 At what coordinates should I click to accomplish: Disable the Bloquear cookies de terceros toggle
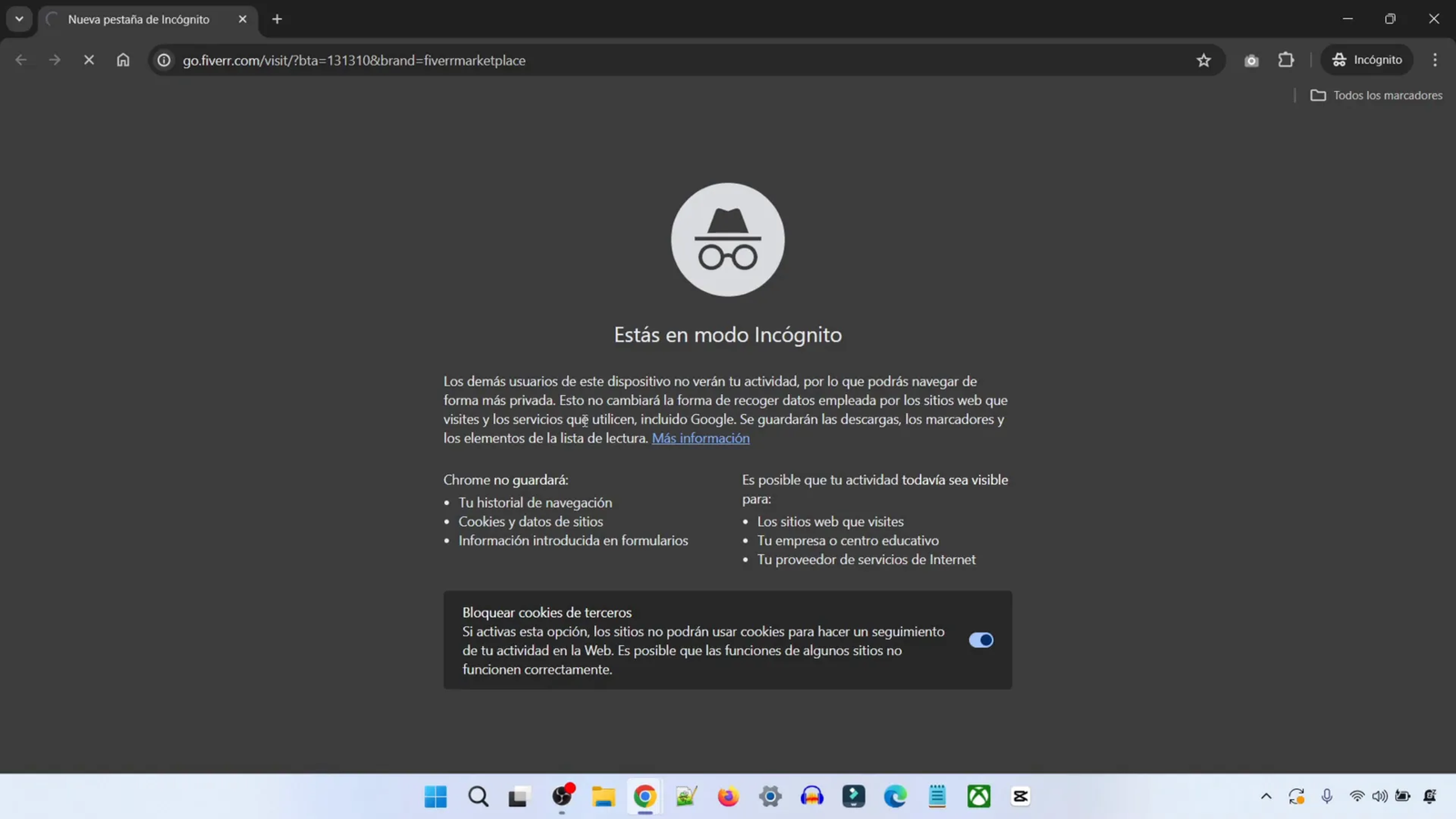pos(980,640)
